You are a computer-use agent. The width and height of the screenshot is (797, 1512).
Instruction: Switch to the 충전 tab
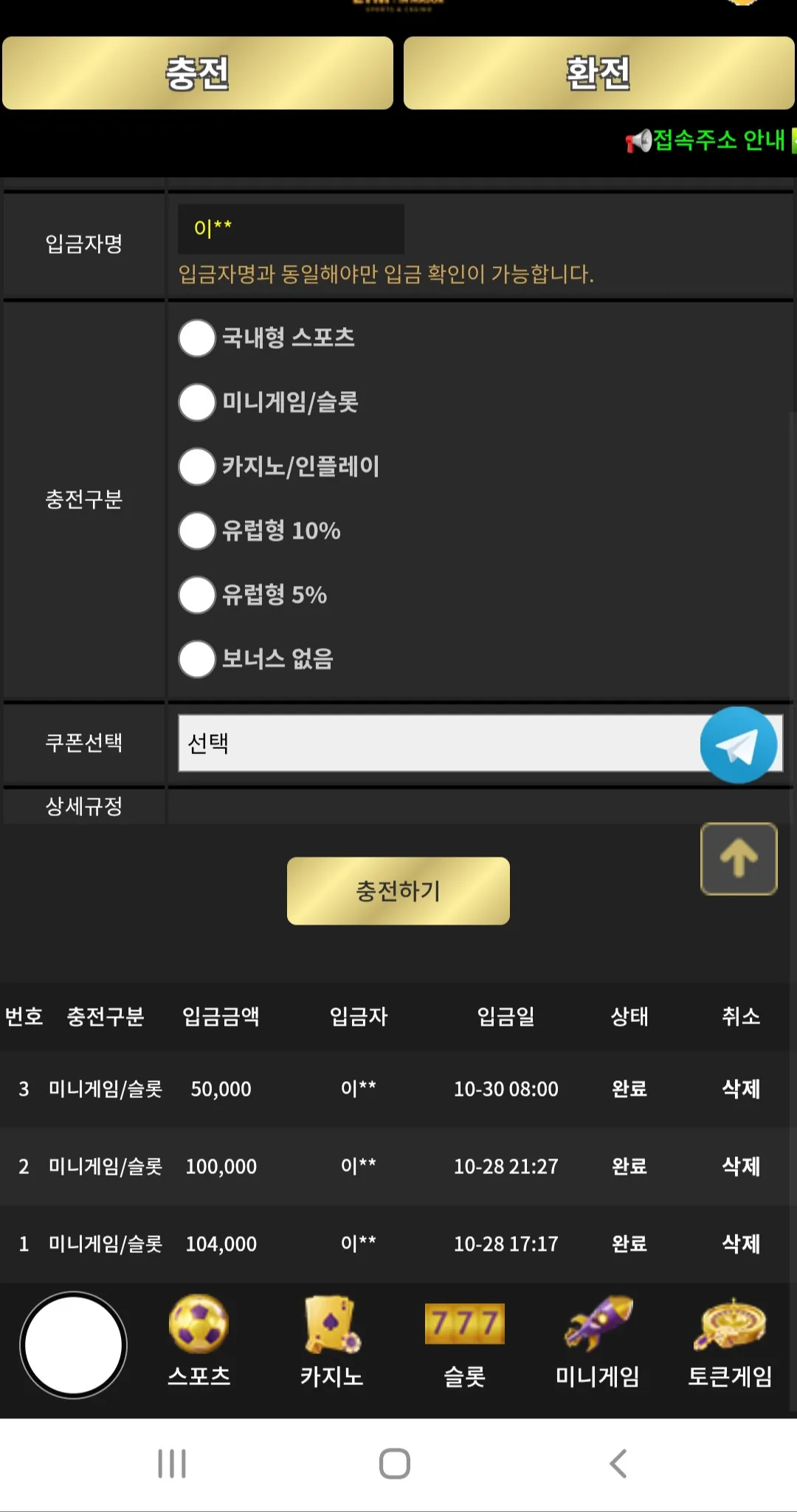coord(198,73)
